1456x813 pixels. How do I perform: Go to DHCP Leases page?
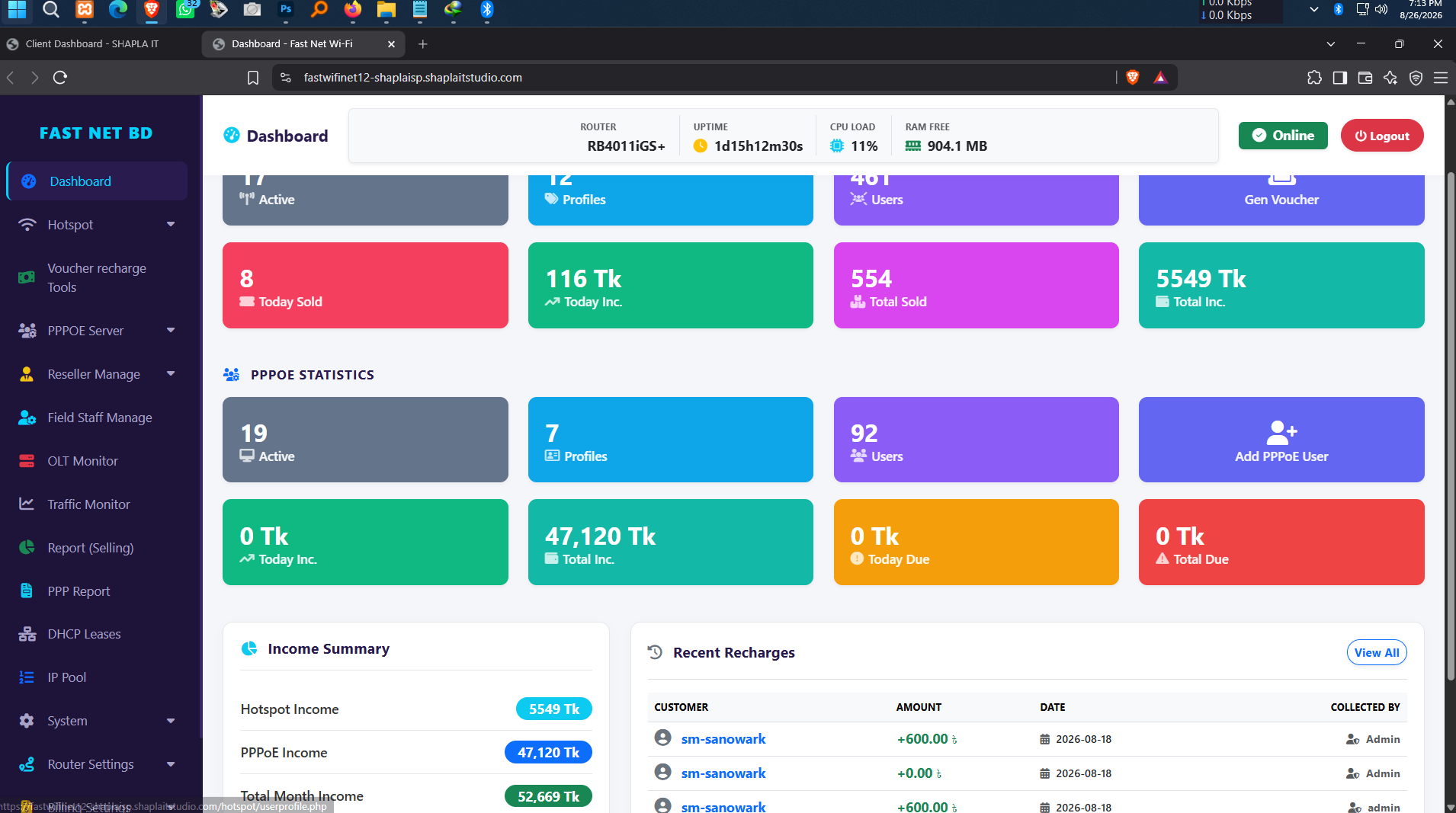tap(97, 634)
